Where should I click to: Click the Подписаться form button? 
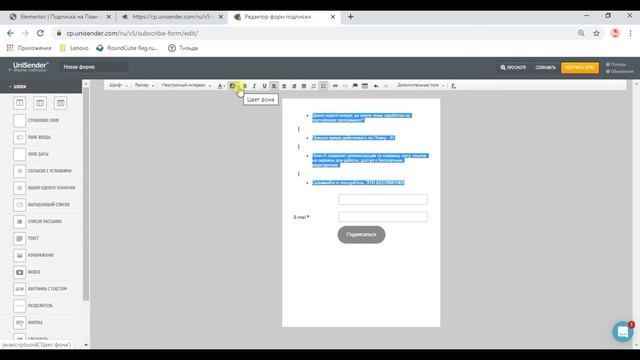(361, 235)
